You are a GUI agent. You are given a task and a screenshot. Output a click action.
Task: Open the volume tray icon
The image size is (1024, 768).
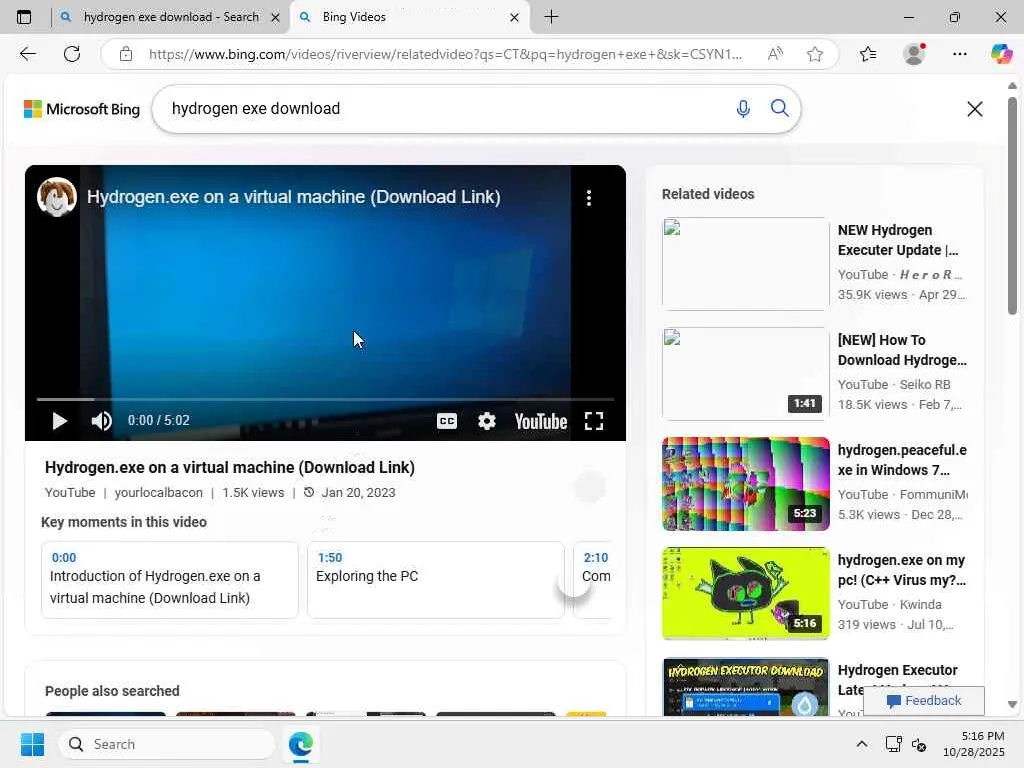pos(919,744)
